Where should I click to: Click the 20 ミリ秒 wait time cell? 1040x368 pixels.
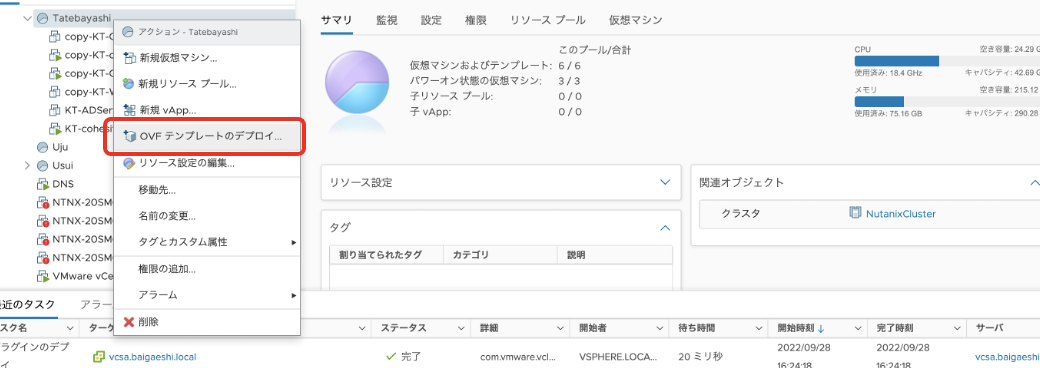pos(700,357)
